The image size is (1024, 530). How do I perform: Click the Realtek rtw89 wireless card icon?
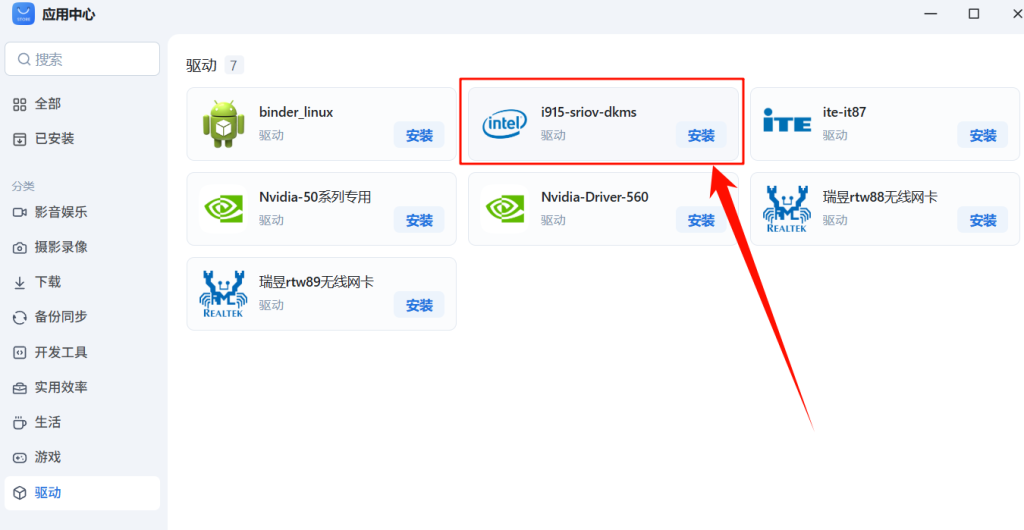click(223, 294)
